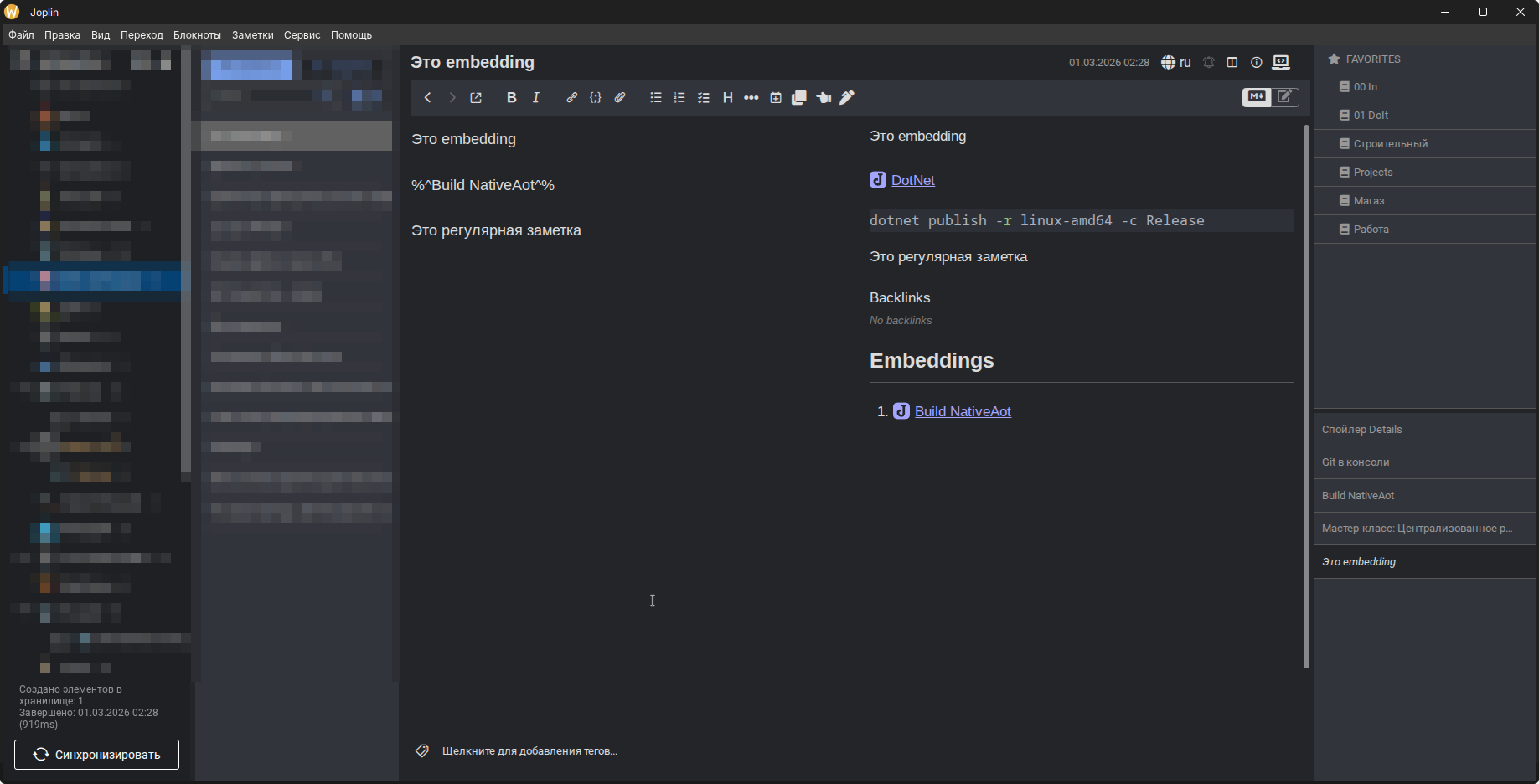Insert a hyperlink using the link icon
This screenshot has height=784, width=1539.
[x=571, y=98]
